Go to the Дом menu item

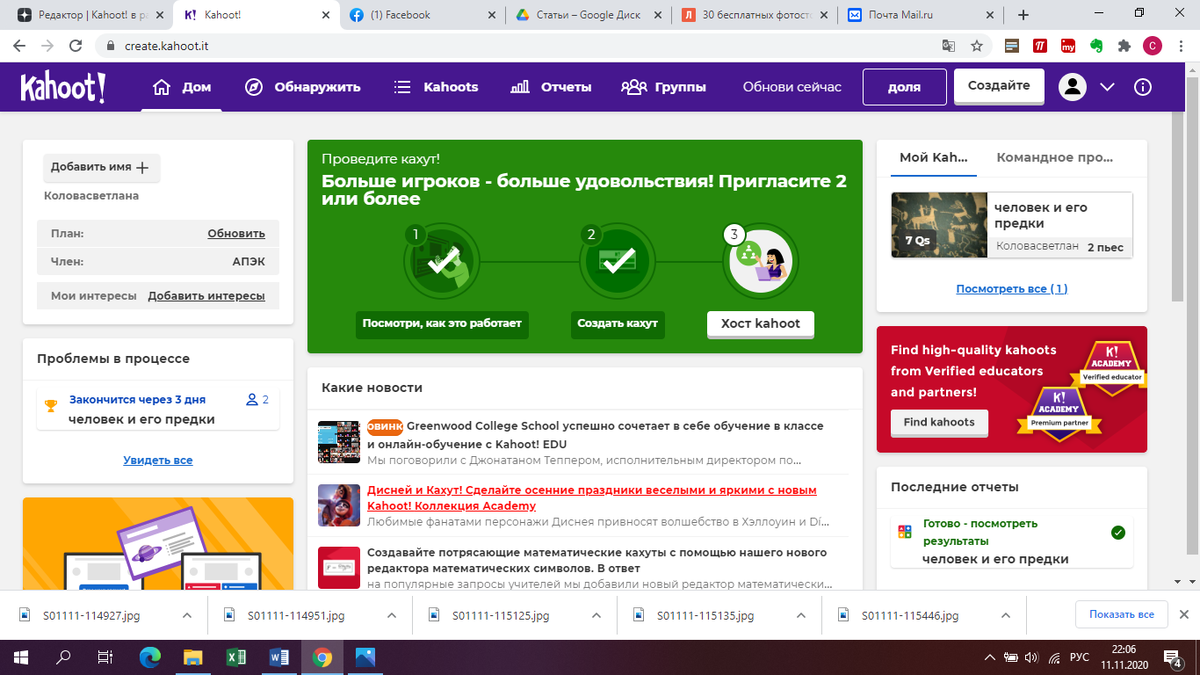[182, 87]
